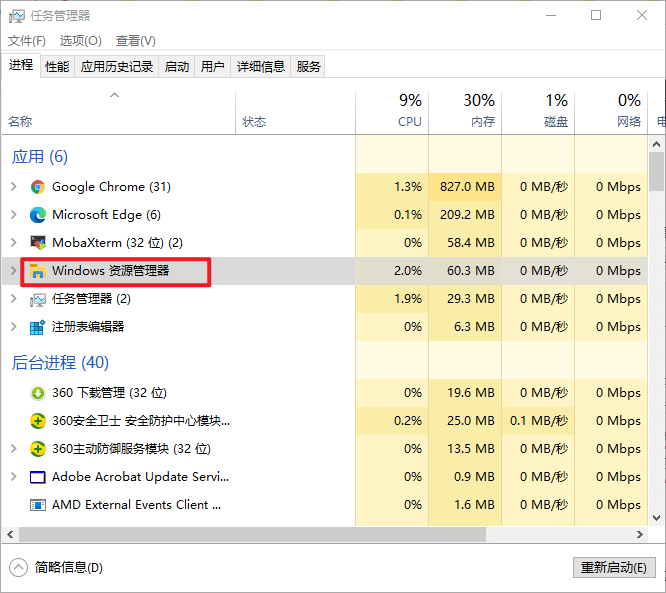This screenshot has width=666, height=593.
Task: Click the vertical scrollbar thumb
Action: coord(657,172)
